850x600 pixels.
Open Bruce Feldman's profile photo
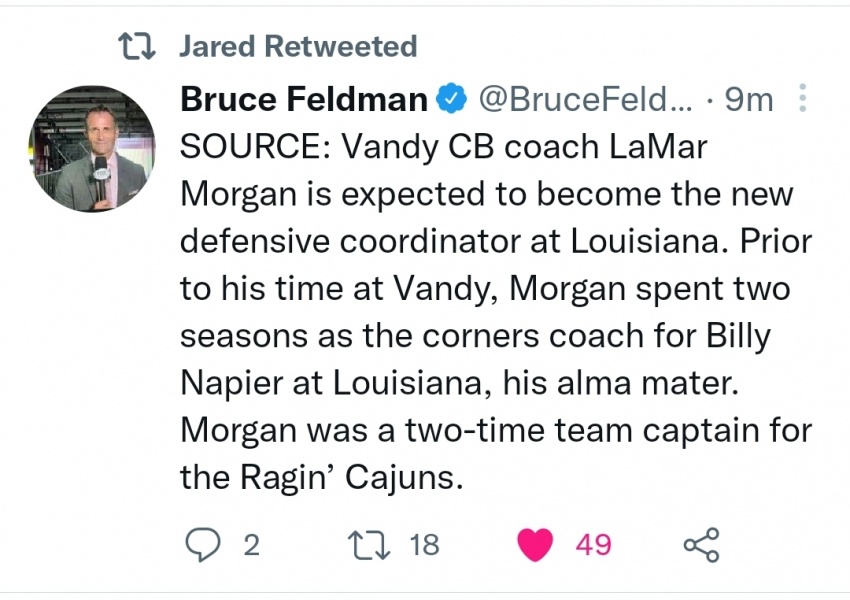pos(91,148)
